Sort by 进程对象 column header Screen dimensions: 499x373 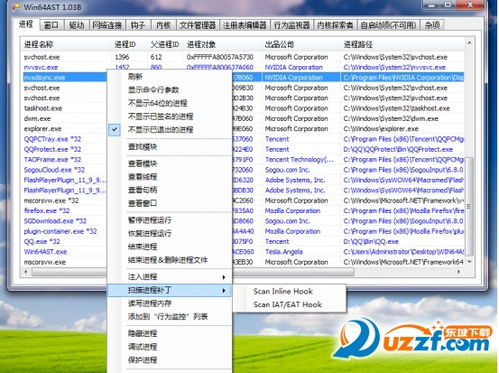pos(223,44)
